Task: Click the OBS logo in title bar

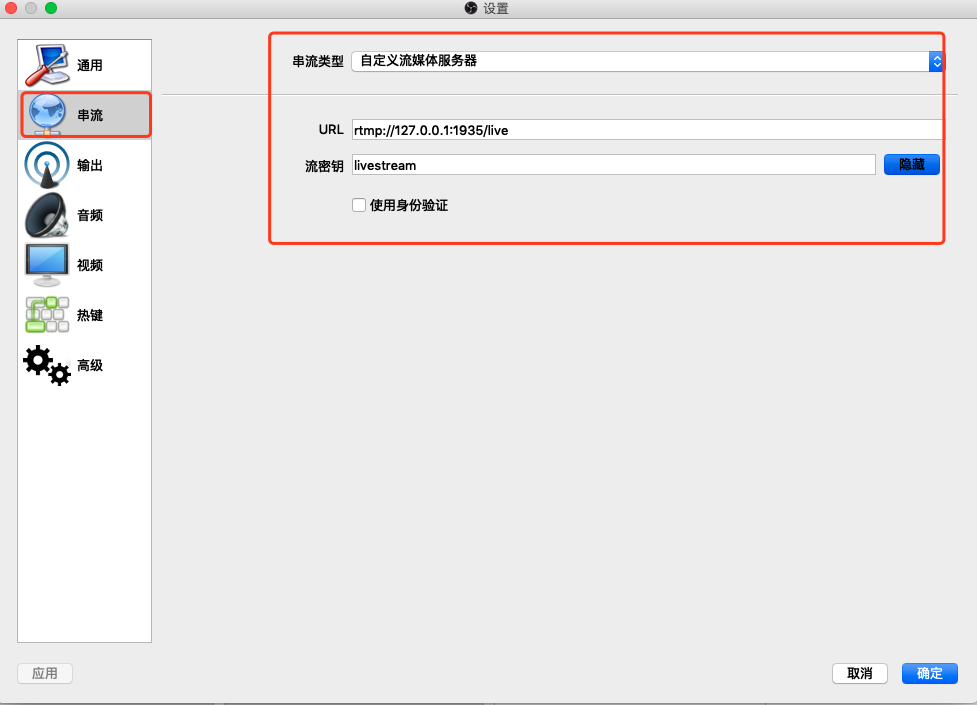Action: 471,8
